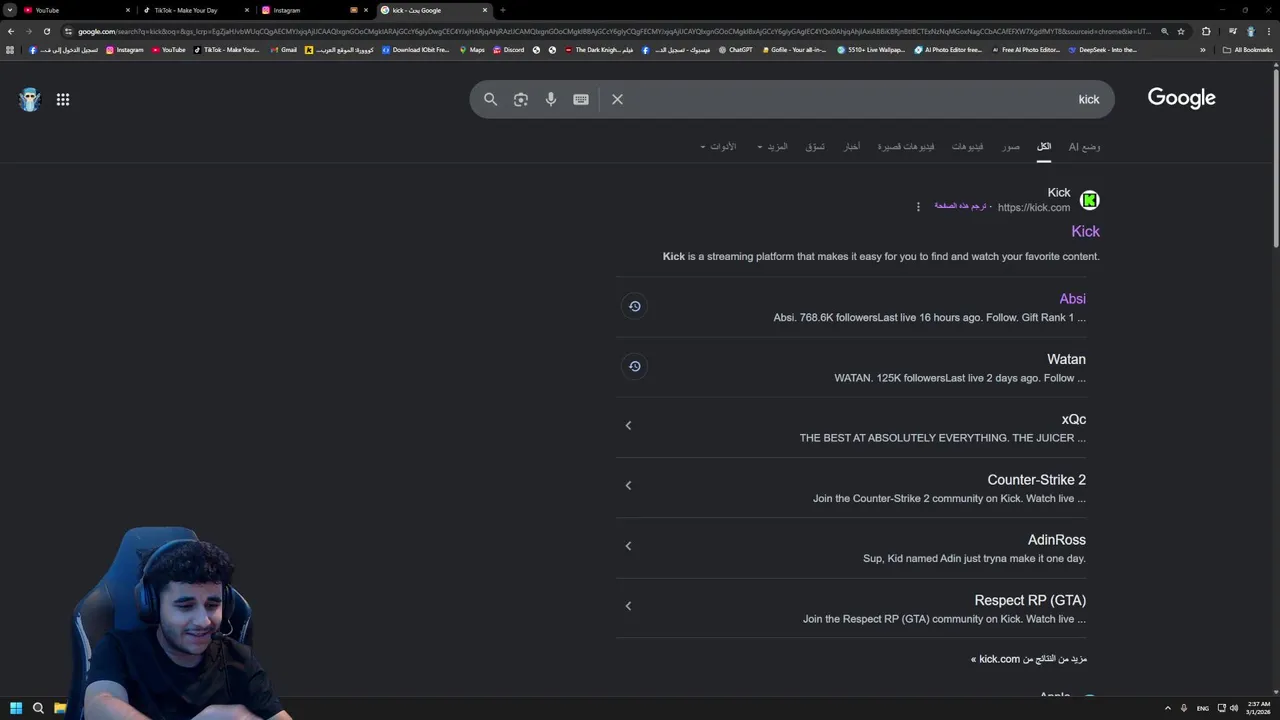Go back in the browser
This screenshot has width=1280, height=720.
[x=11, y=31]
